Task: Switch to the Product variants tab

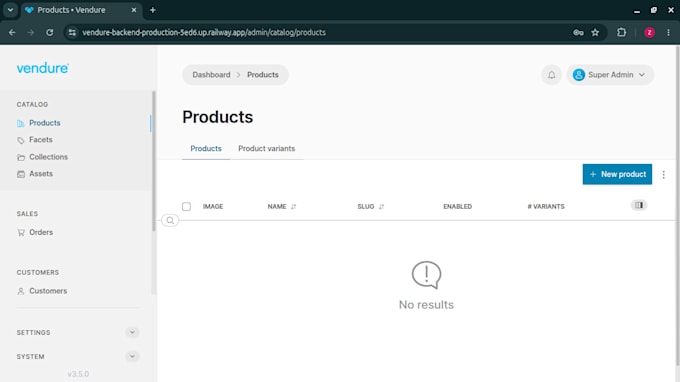Action: pyautogui.click(x=266, y=149)
